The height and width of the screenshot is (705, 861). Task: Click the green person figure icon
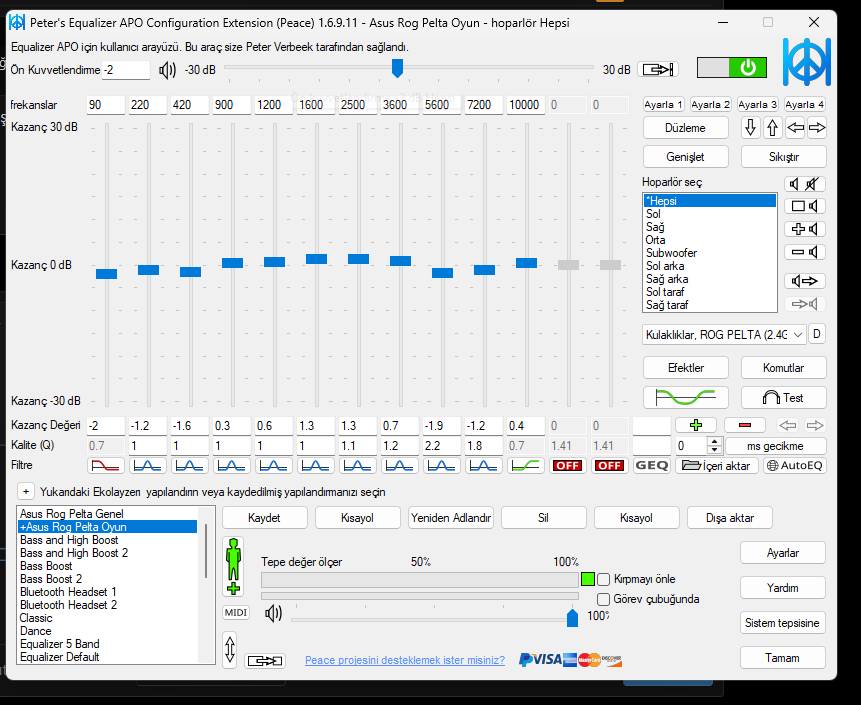click(x=233, y=567)
